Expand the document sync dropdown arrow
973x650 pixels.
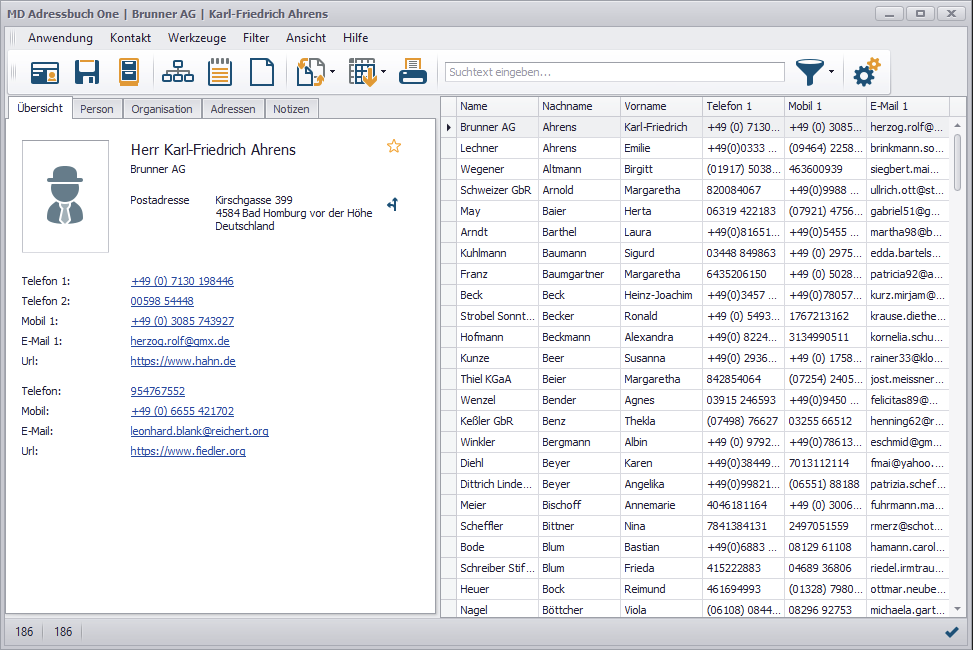[x=332, y=72]
